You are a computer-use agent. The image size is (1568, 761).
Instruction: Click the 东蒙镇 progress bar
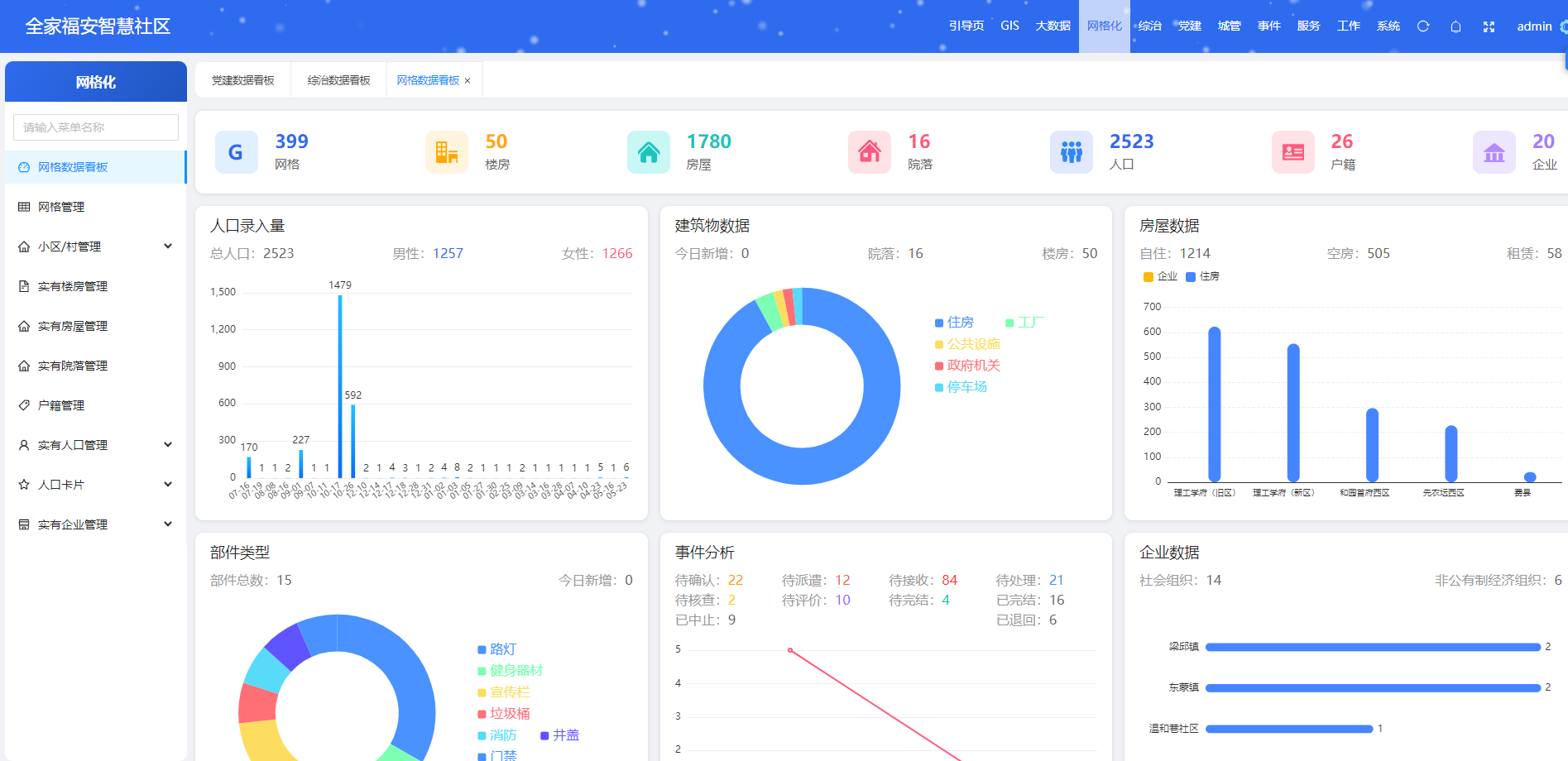[x=1373, y=687]
